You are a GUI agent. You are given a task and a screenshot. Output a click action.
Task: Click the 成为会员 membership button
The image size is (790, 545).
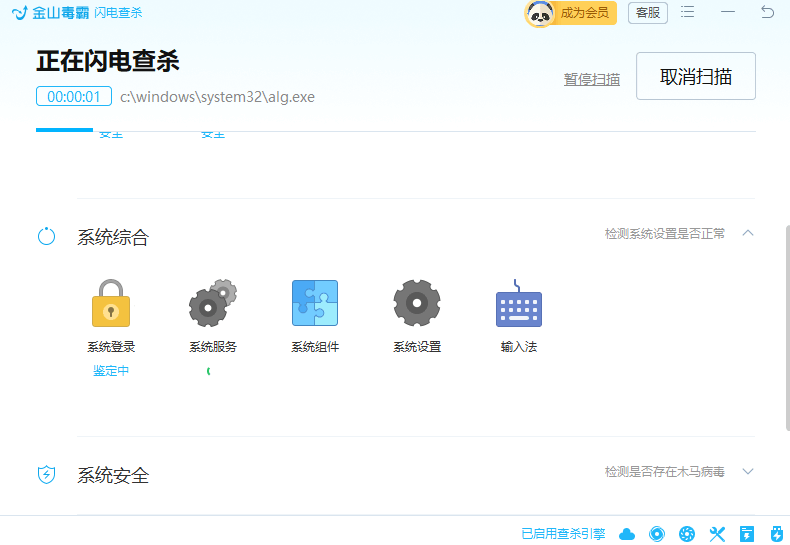point(584,13)
